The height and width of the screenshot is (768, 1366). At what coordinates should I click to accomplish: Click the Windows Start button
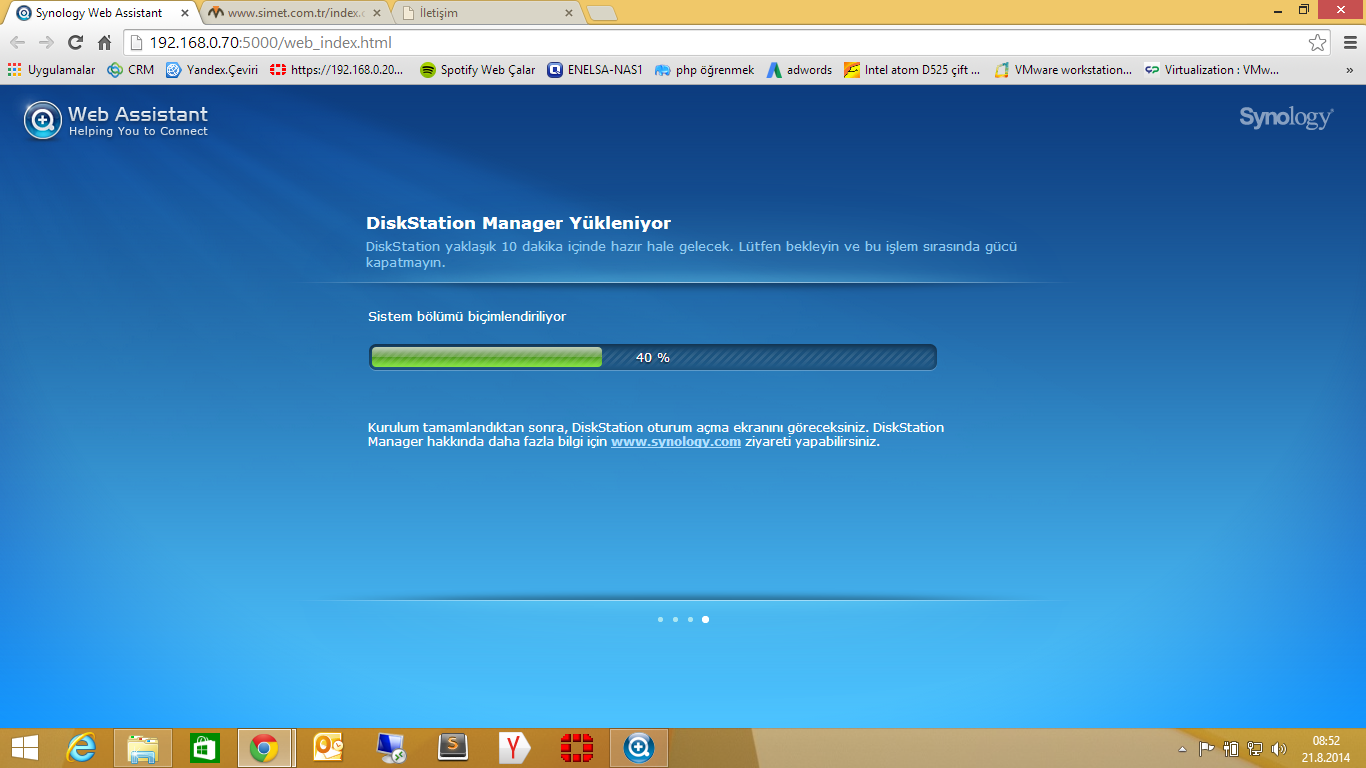coord(24,748)
